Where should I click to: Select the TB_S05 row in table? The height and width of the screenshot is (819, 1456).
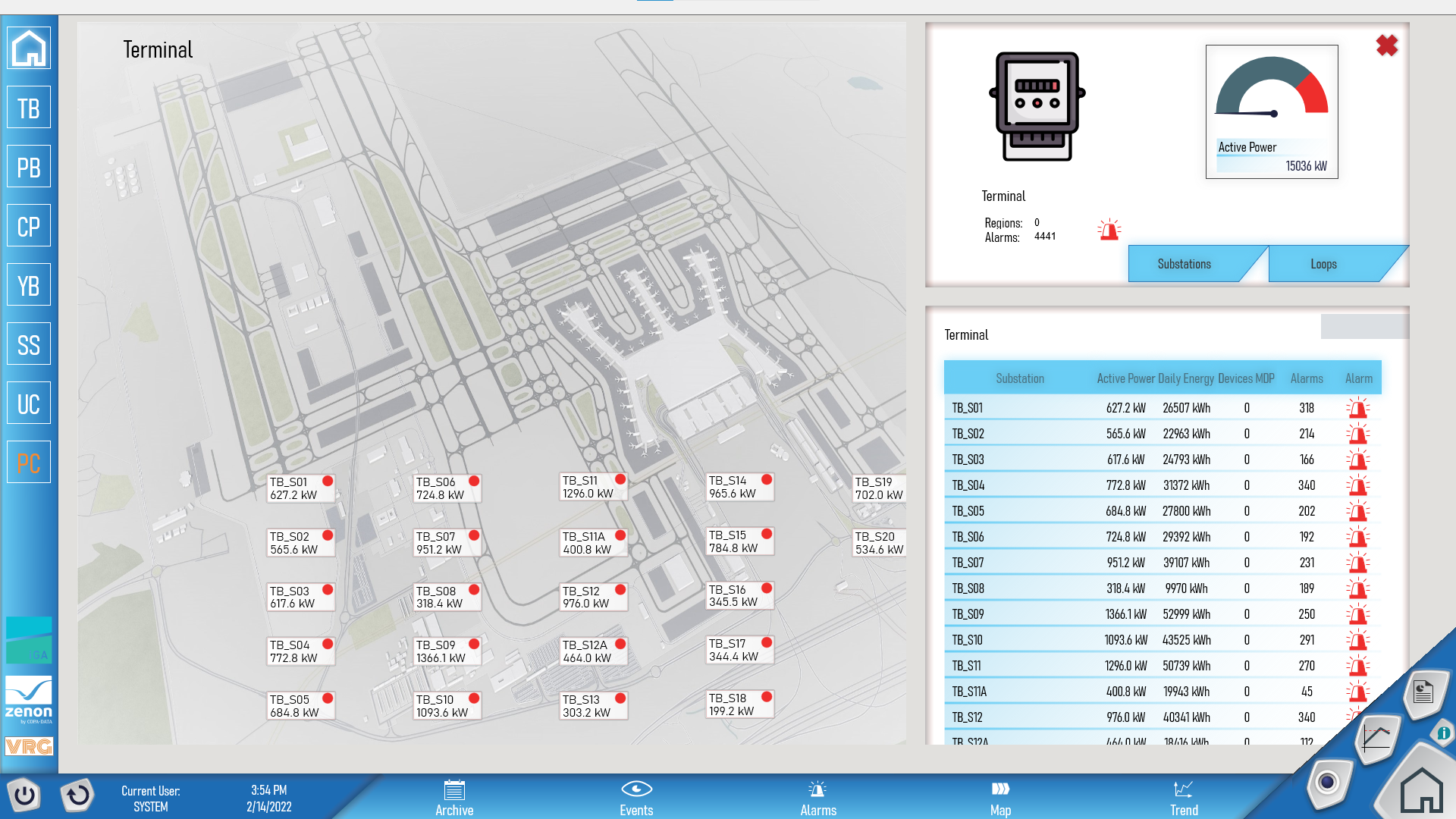click(x=1163, y=511)
